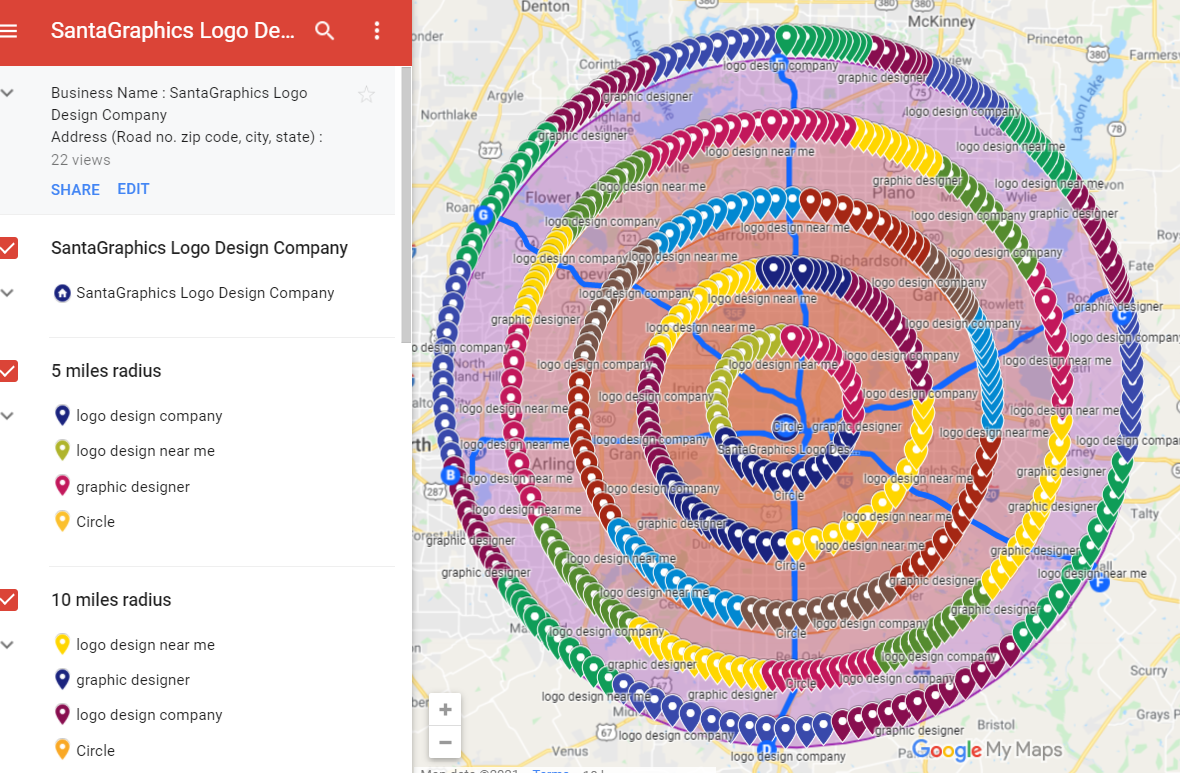Open the three-dot overflow menu
This screenshot has height=773, width=1180.
pyautogui.click(x=377, y=31)
